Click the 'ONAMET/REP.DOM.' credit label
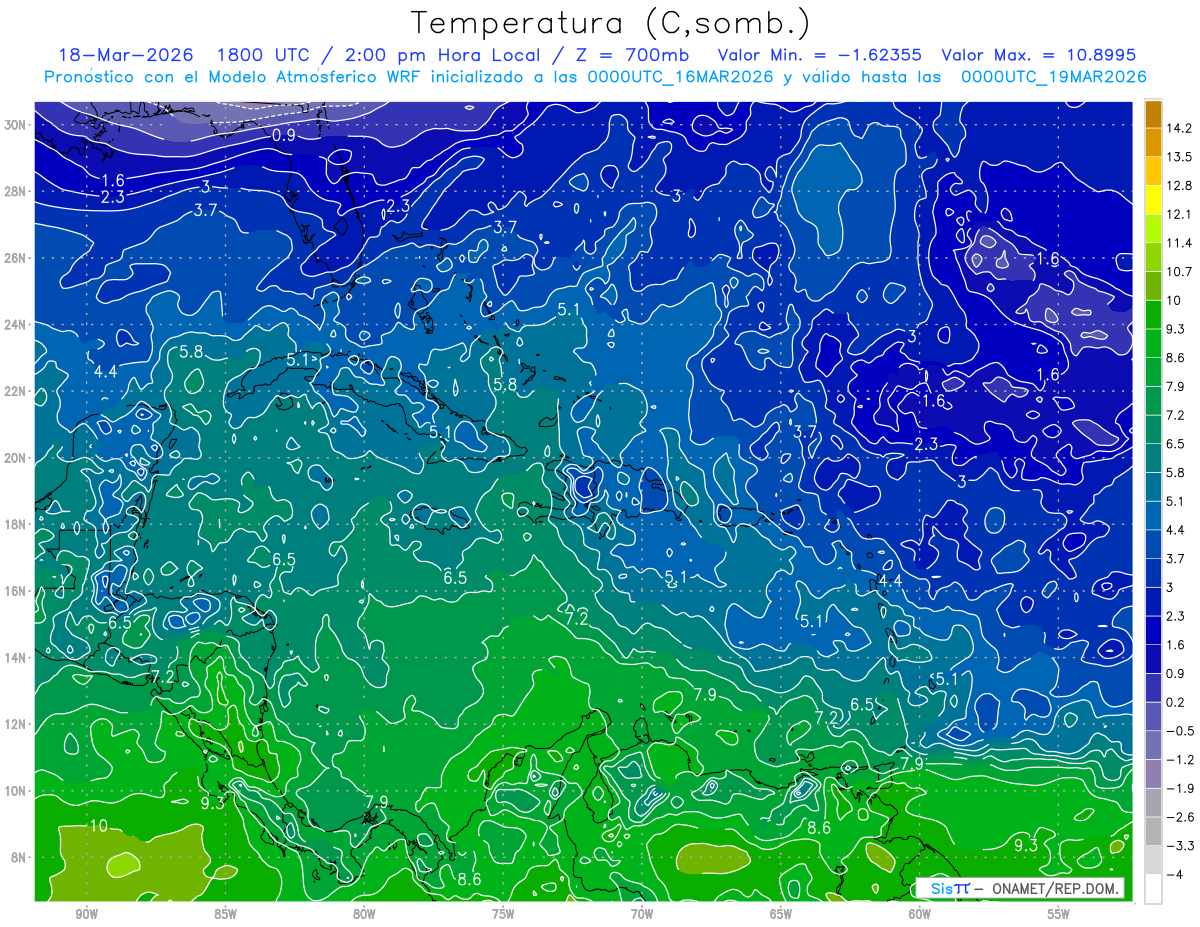This screenshot has width=1200, height=927. pyautogui.click(x=1055, y=888)
